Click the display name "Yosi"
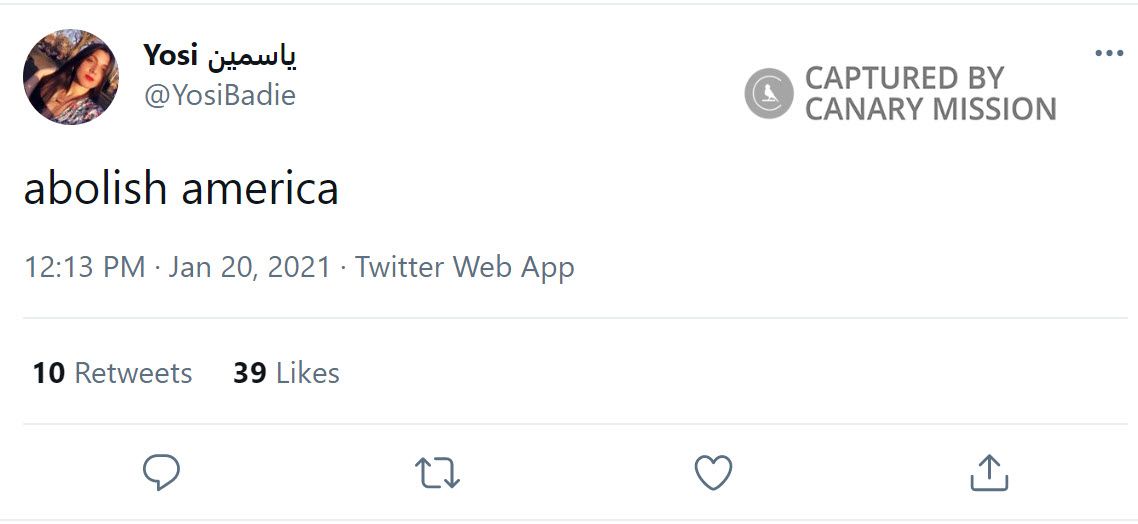1138x524 pixels. click(173, 55)
